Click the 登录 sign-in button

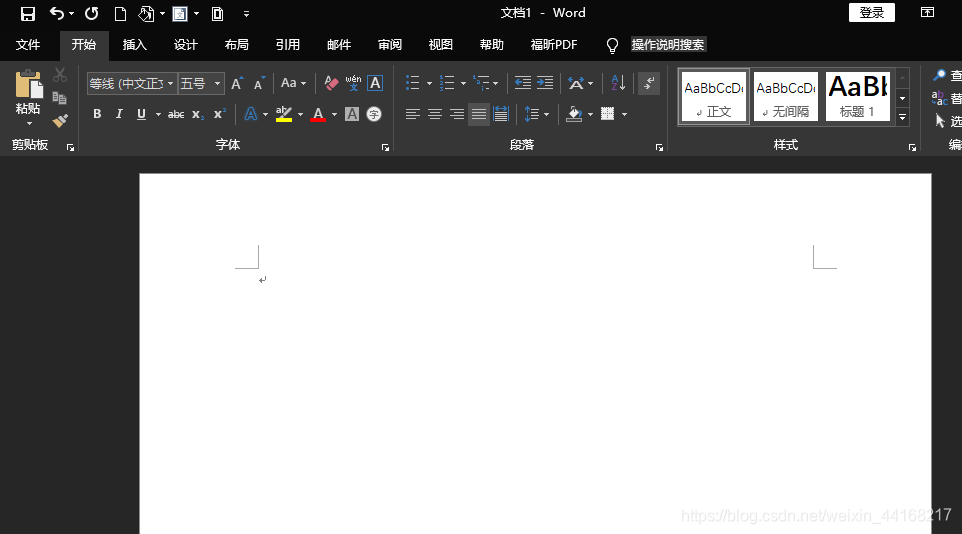point(871,13)
